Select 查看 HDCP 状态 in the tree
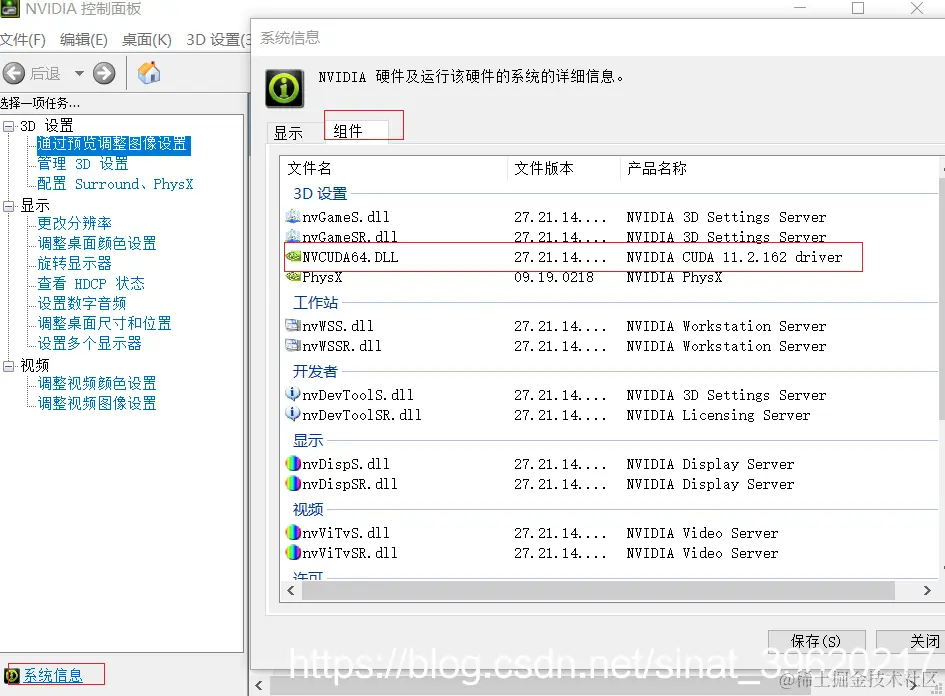 [91, 283]
